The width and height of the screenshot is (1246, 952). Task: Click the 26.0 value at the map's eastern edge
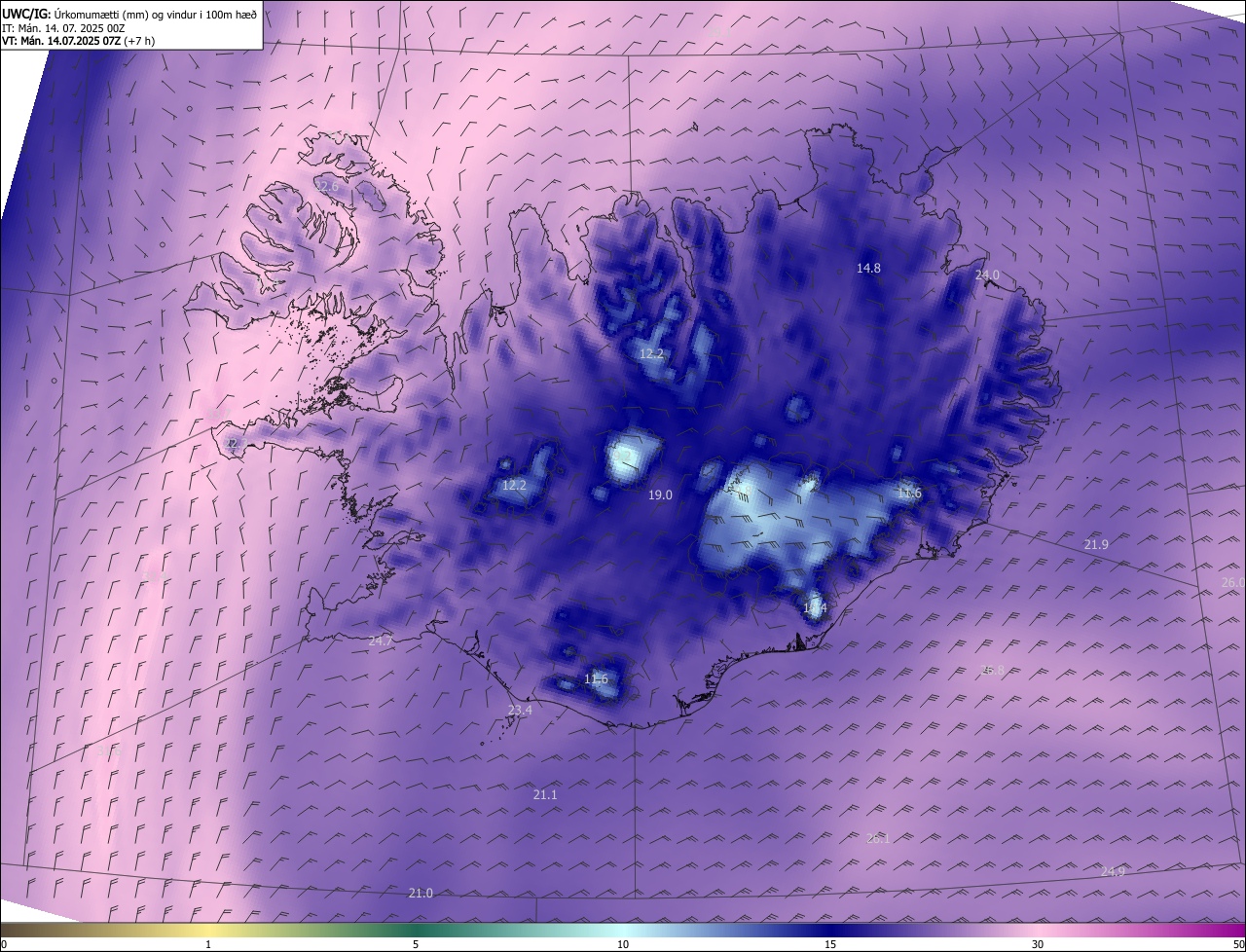pyautogui.click(x=1232, y=582)
